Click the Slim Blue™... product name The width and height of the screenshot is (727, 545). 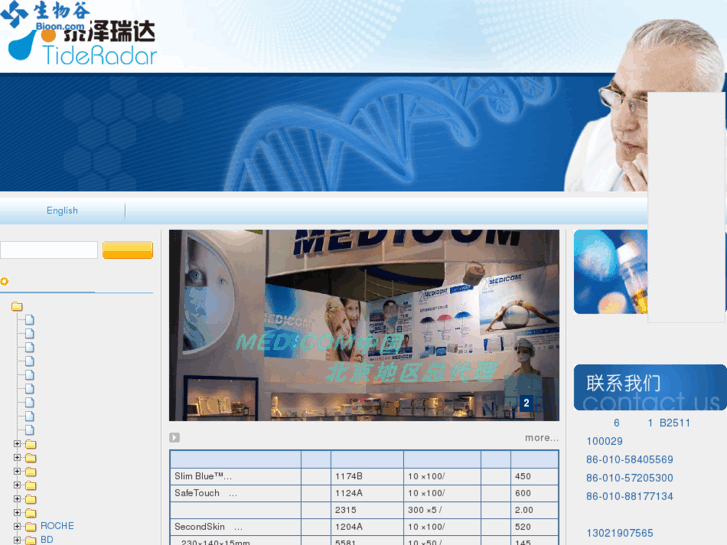(203, 476)
